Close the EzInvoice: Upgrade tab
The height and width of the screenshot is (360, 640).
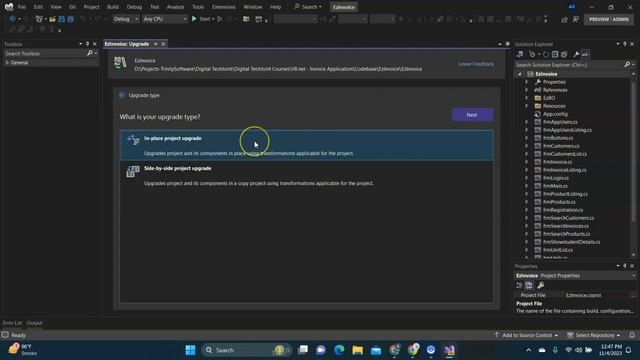(x=164, y=44)
